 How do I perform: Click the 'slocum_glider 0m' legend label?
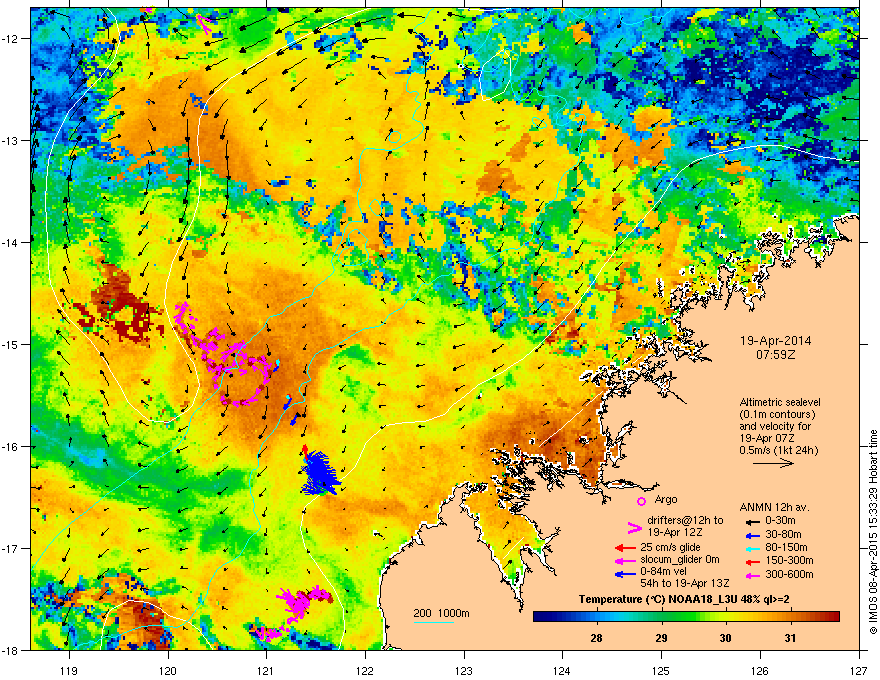click(x=680, y=560)
